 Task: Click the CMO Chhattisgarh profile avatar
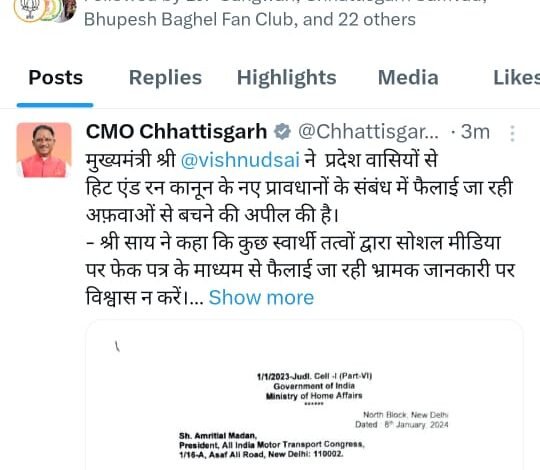tap(44, 150)
